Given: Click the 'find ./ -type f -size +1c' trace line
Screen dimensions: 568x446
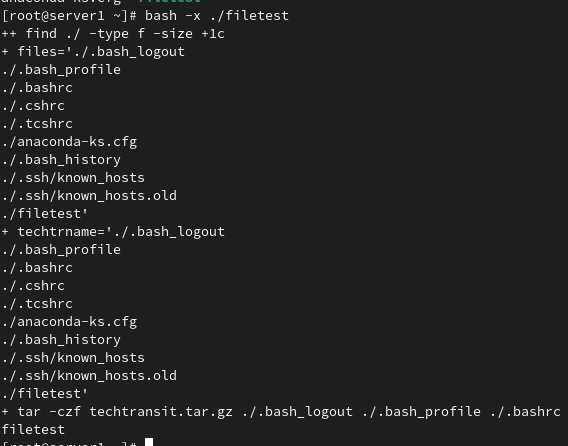Looking at the screenshot, I should click(x=125, y=34).
